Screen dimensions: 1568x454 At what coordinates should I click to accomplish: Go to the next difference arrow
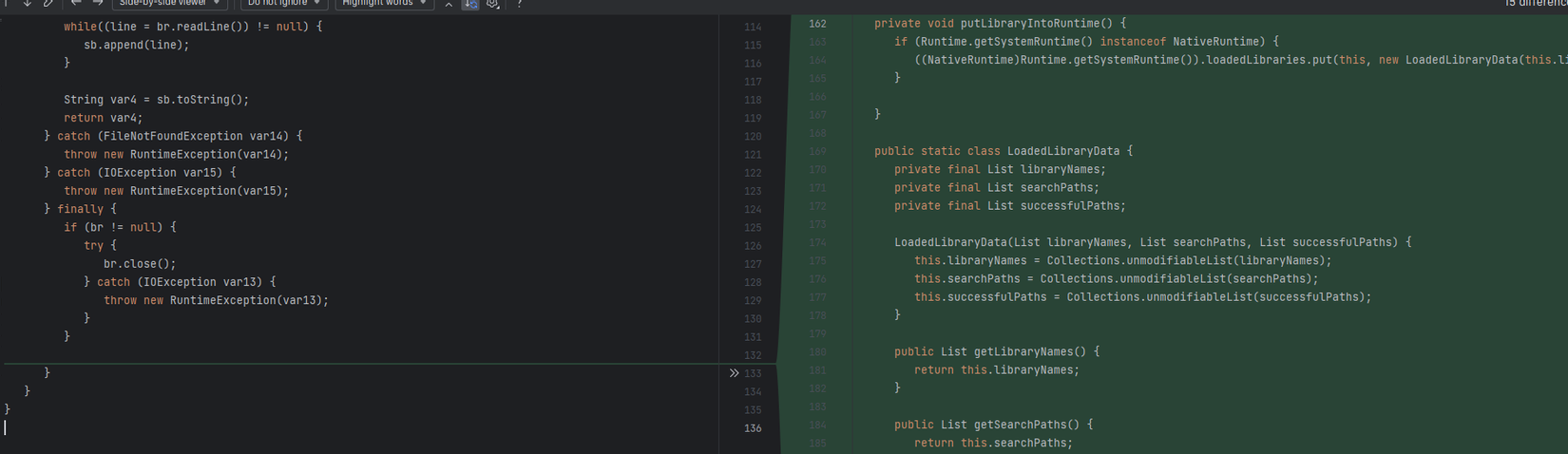[x=28, y=4]
